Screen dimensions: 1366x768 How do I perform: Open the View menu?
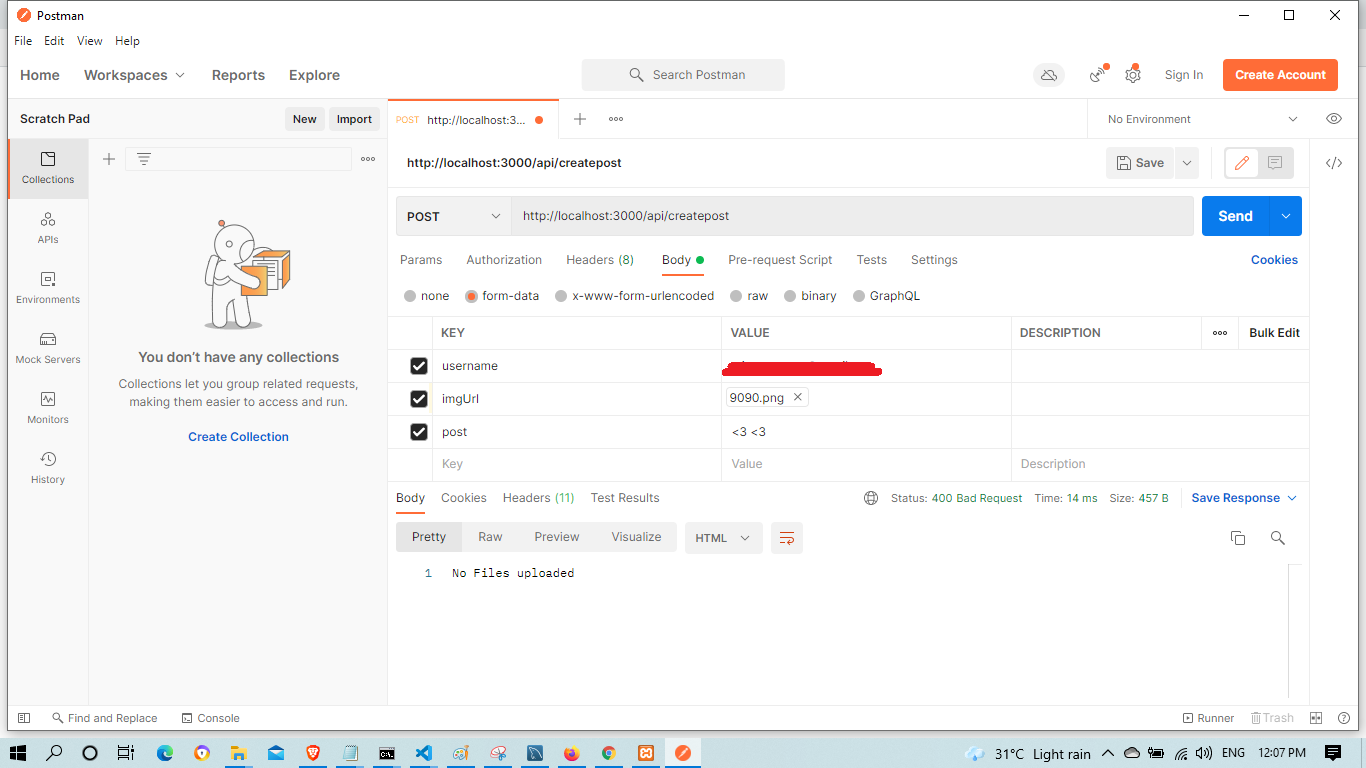coord(90,41)
